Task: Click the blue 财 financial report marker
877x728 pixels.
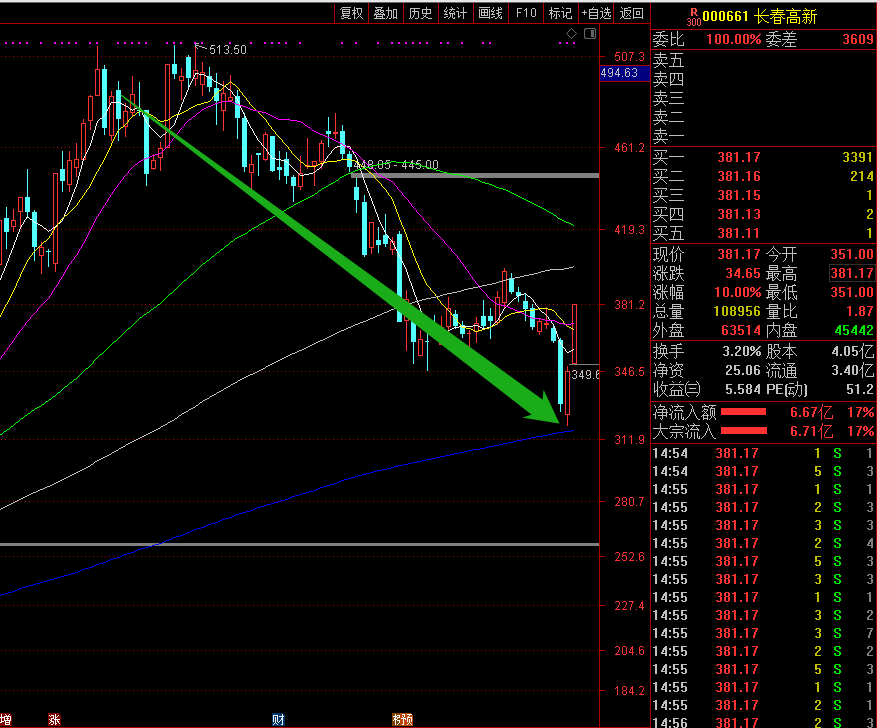Action: coord(277,719)
